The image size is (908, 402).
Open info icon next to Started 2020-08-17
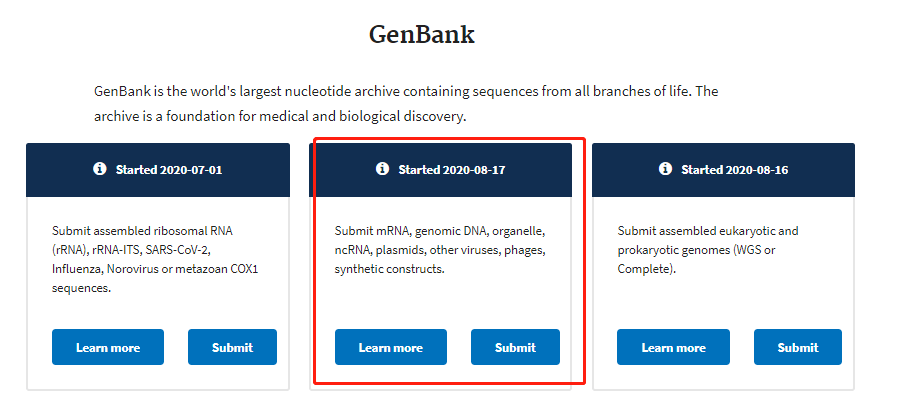[382, 169]
